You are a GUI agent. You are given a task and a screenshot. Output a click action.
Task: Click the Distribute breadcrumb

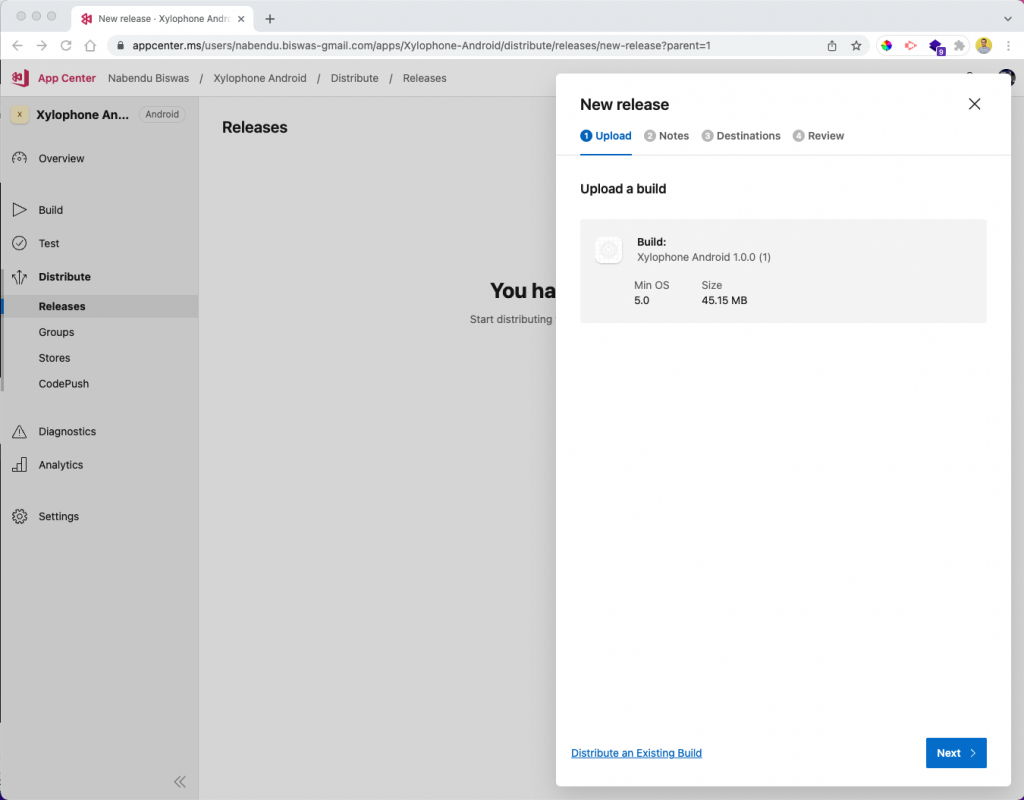coord(355,78)
